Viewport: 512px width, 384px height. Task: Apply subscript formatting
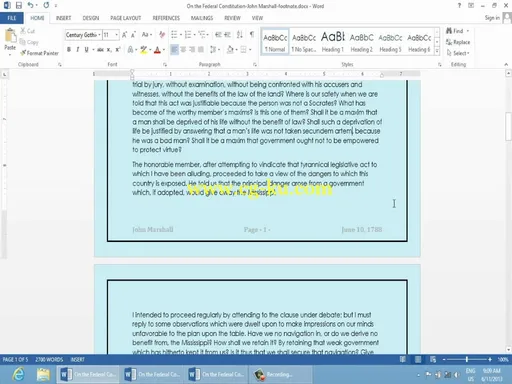pos(109,50)
